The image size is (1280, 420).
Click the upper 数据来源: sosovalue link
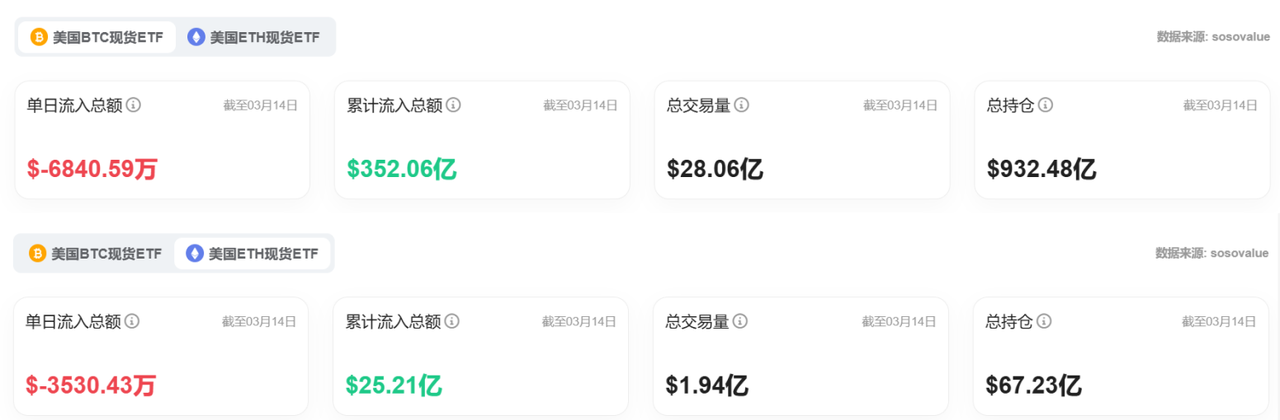1213,37
